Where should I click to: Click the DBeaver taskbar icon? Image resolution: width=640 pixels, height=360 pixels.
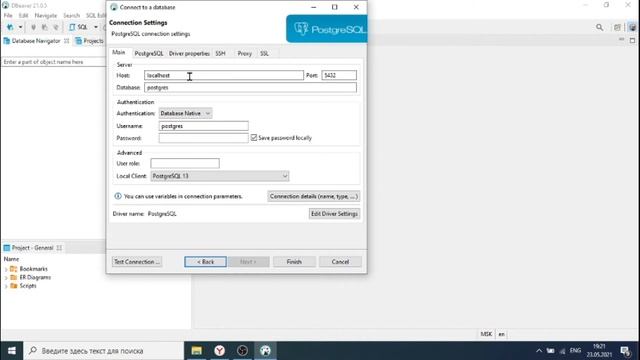(265, 351)
